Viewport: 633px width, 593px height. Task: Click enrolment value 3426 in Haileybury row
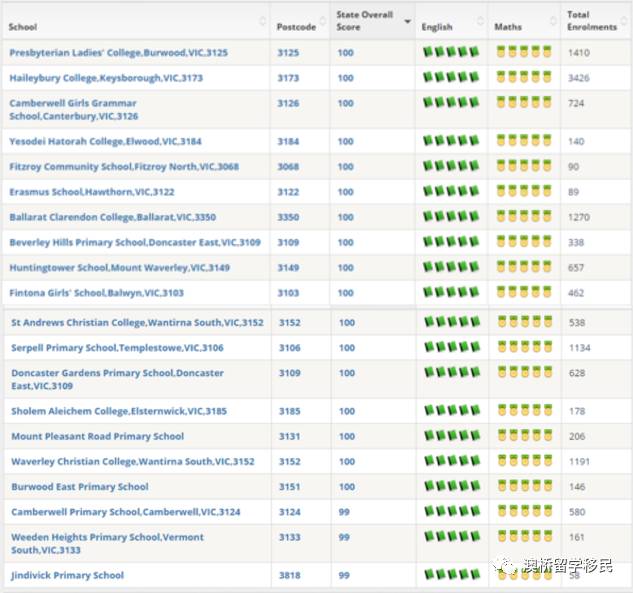click(579, 78)
